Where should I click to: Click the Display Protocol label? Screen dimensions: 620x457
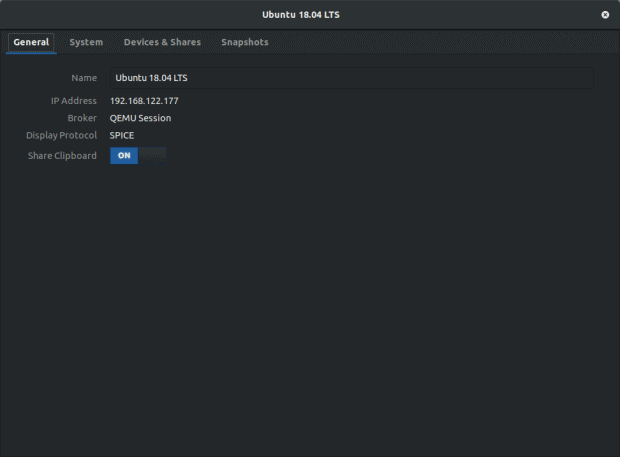(x=62, y=135)
